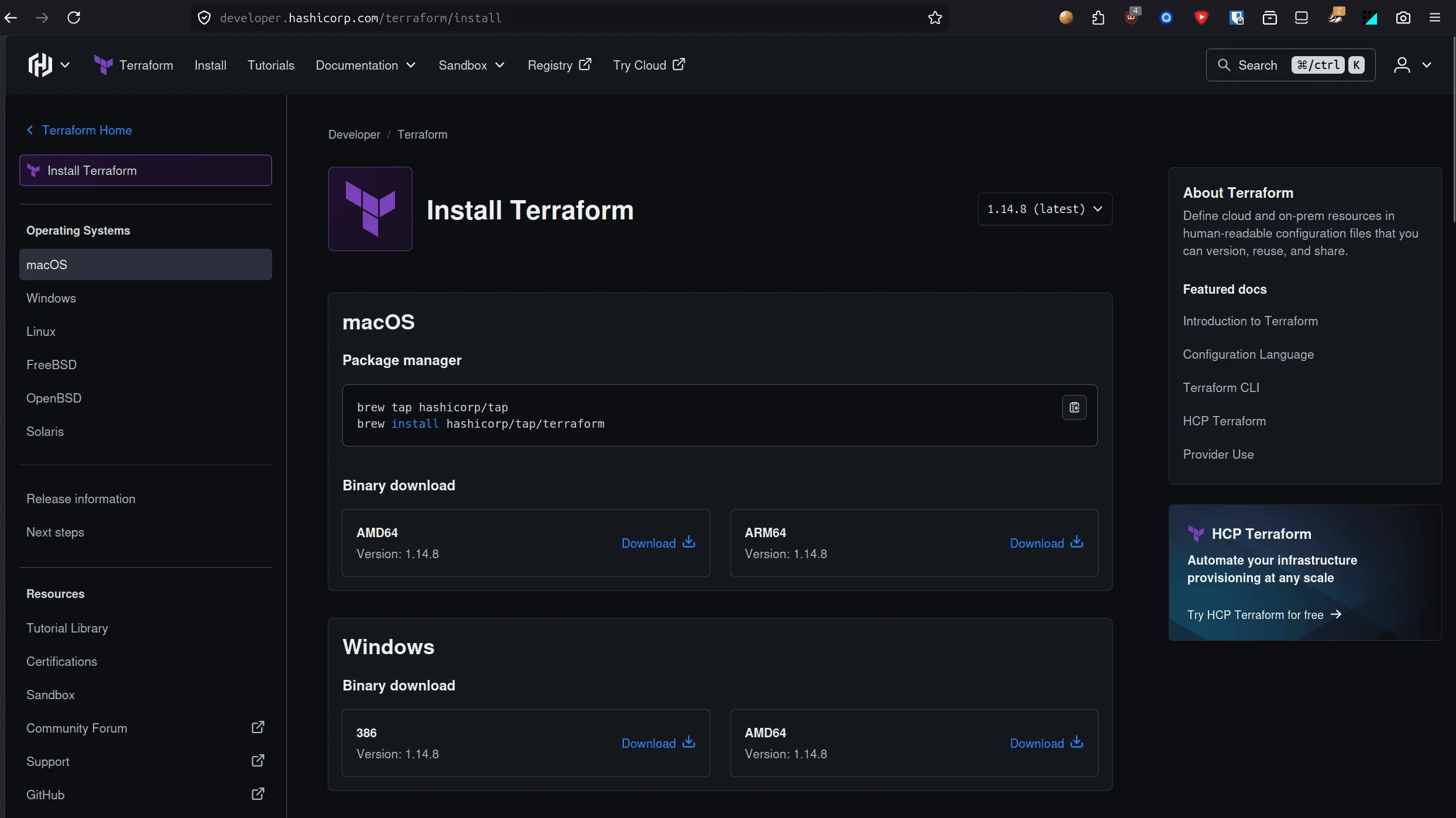Open HCP Terraform featured doc
This screenshot has width=1456, height=818.
click(x=1224, y=421)
